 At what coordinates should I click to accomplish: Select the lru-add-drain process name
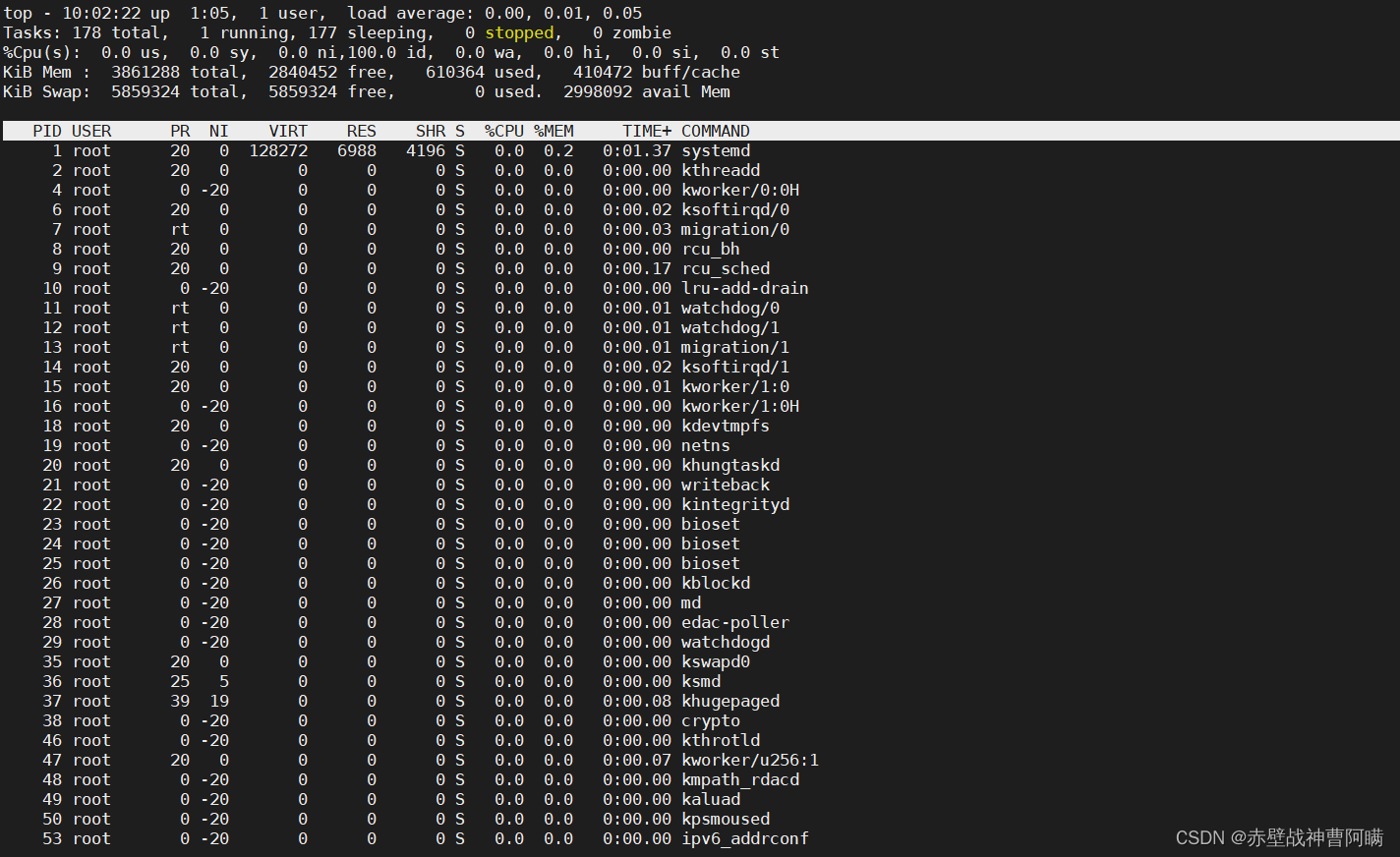click(745, 288)
